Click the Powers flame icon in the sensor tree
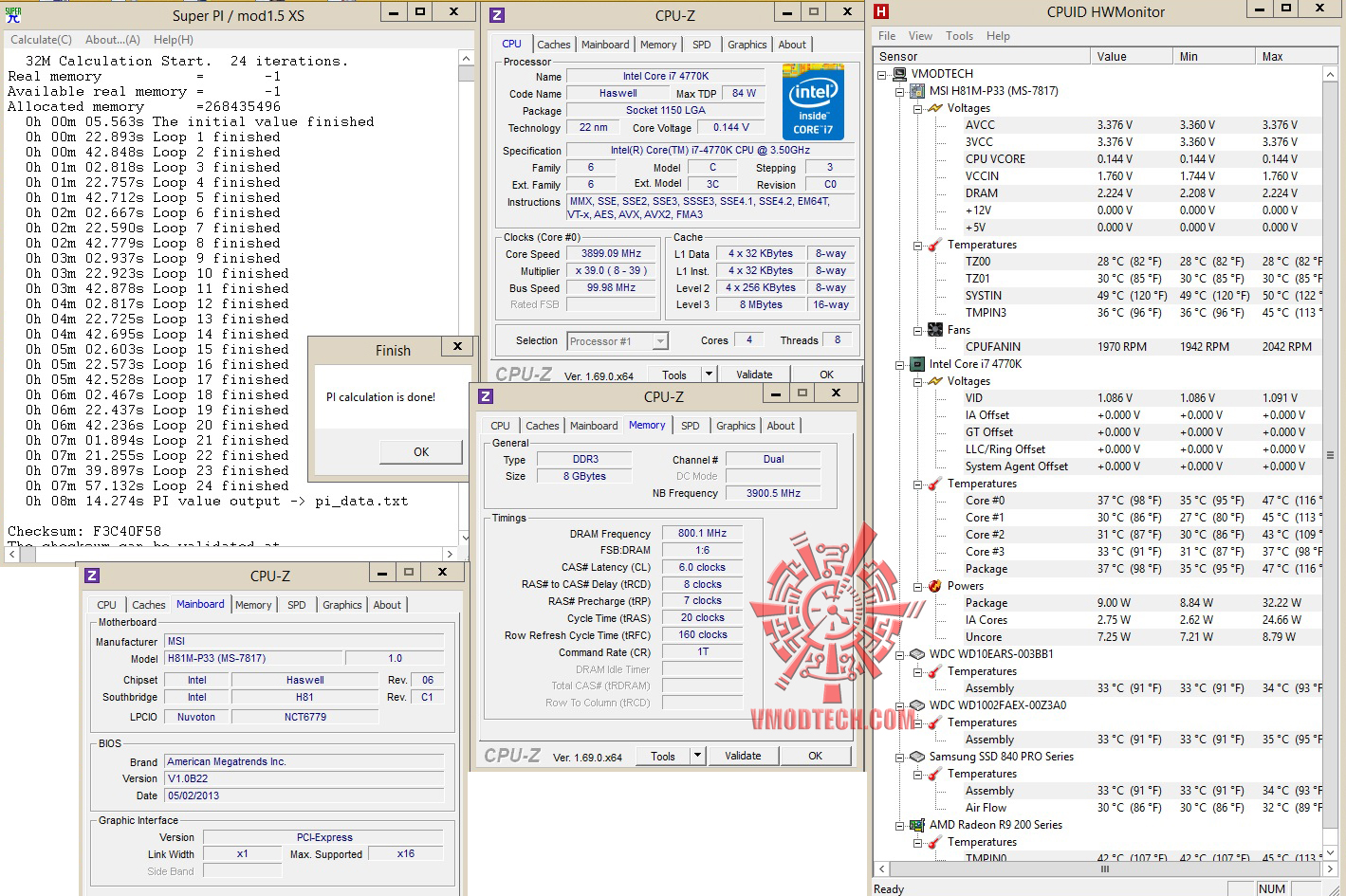The height and width of the screenshot is (896, 1346). (x=934, y=586)
